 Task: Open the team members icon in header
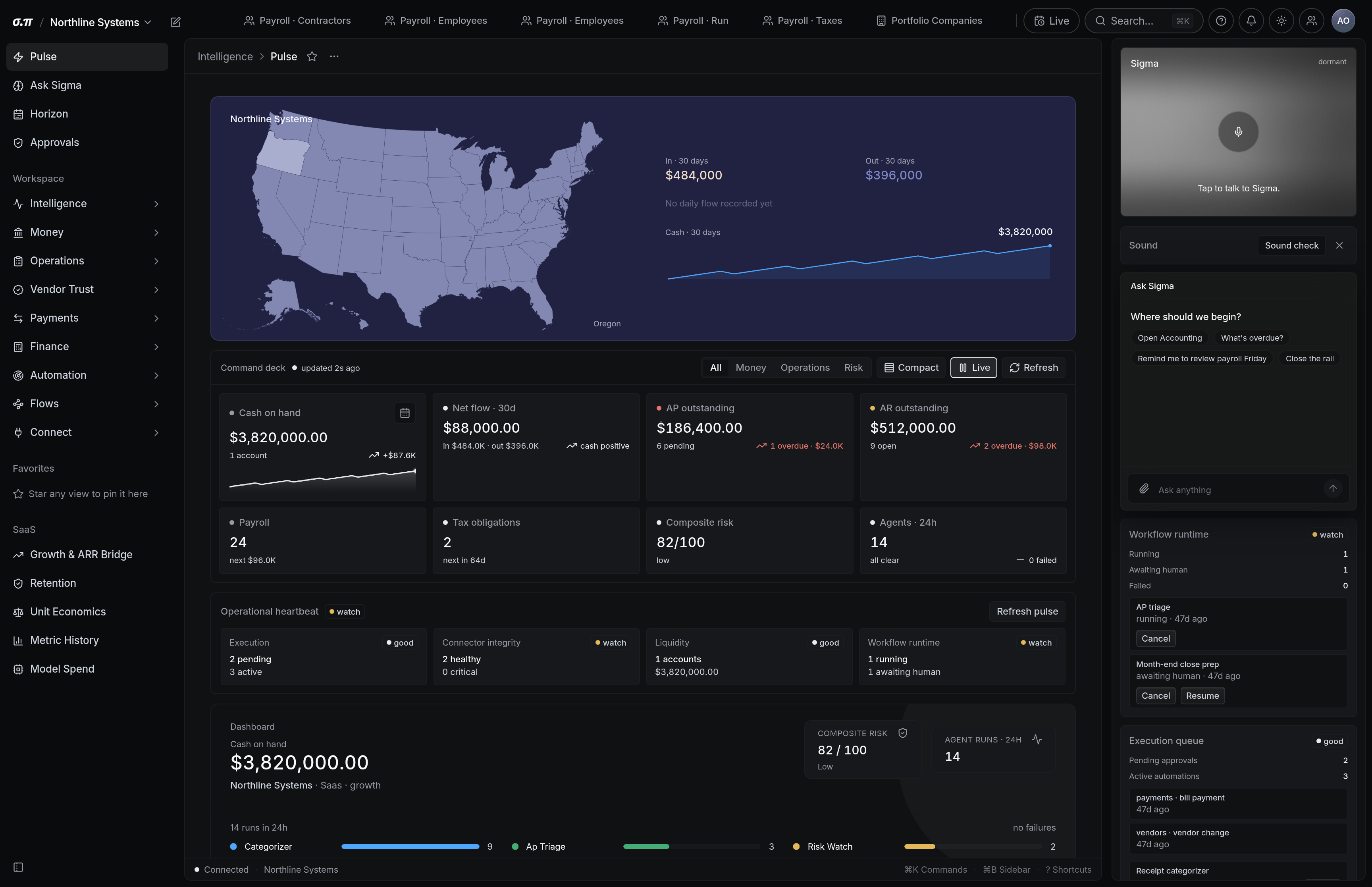tap(1312, 21)
